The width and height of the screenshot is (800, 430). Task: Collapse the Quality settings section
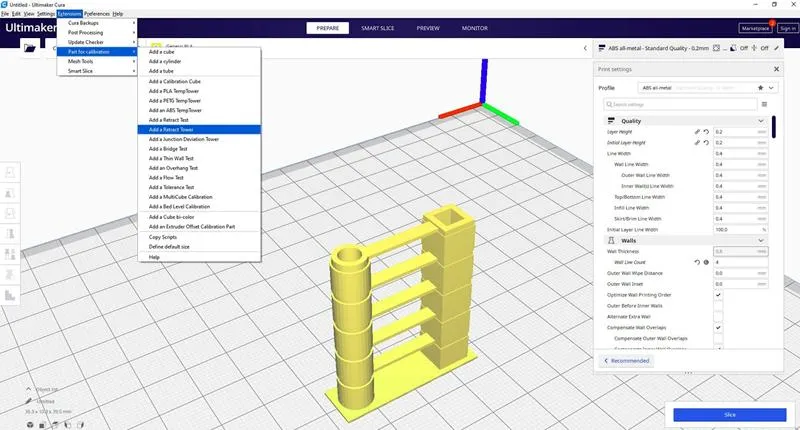(x=761, y=121)
